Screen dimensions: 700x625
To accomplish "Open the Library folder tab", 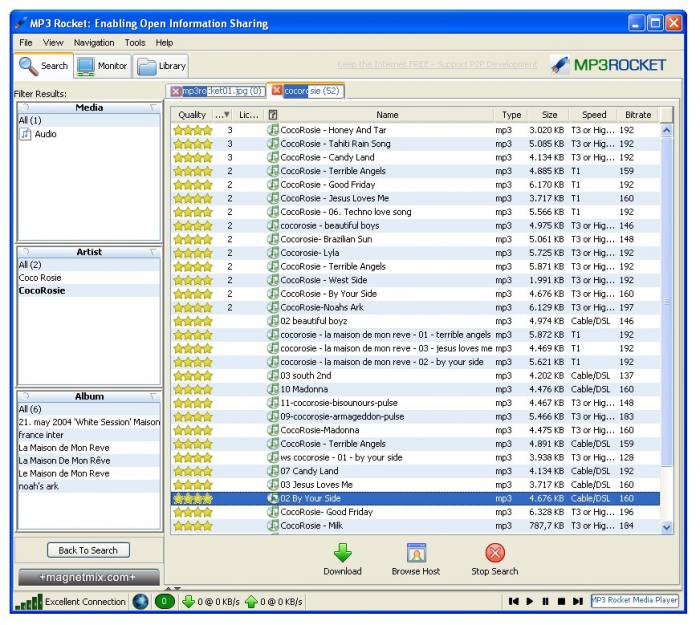I will tap(161, 66).
